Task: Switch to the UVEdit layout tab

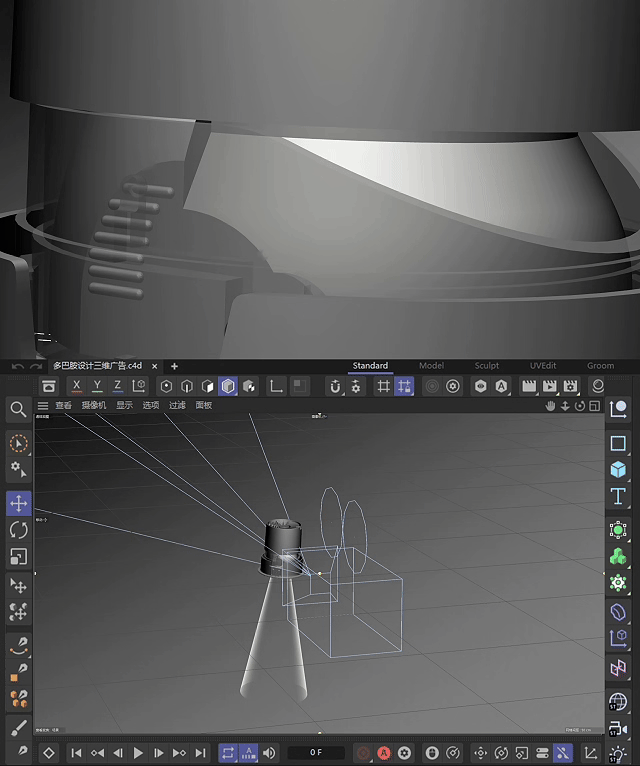Action: click(x=543, y=365)
